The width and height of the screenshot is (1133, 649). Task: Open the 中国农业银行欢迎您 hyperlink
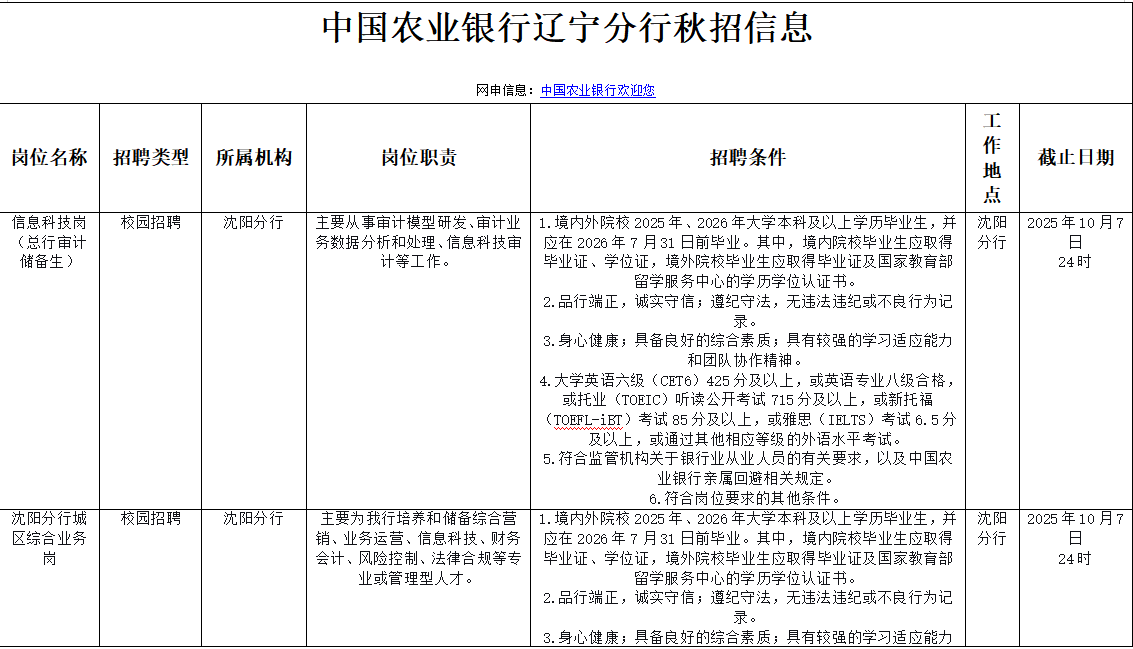click(x=597, y=90)
